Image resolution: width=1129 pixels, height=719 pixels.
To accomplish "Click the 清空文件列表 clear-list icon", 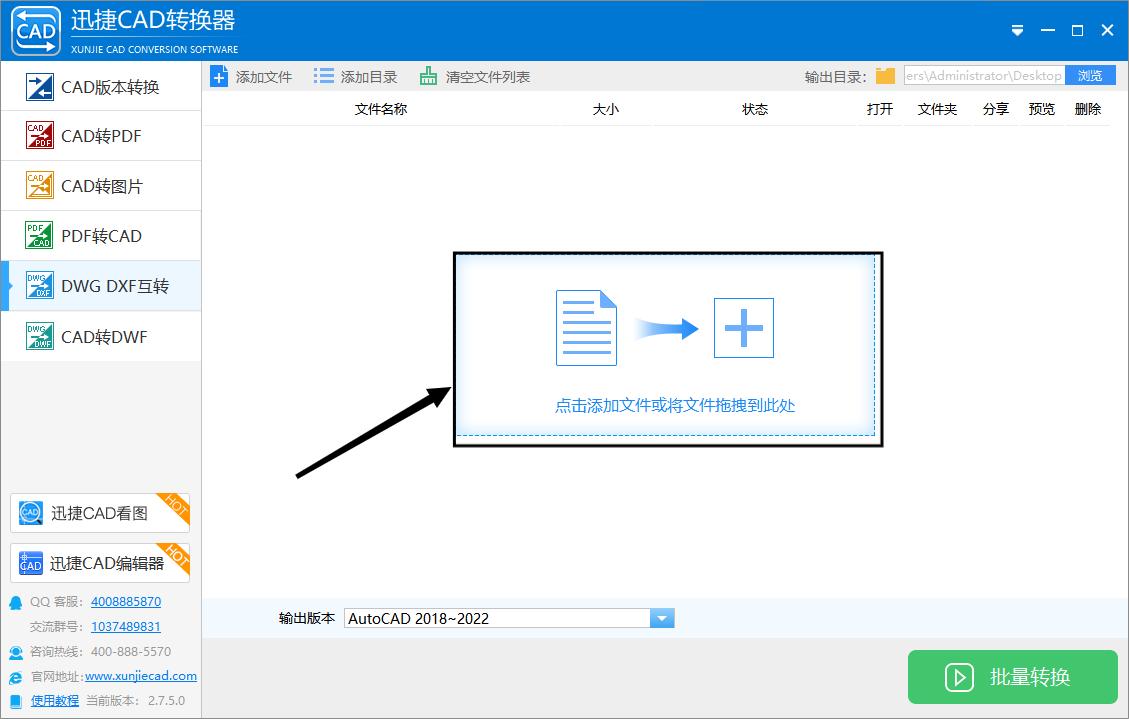I will pyautogui.click(x=428, y=75).
